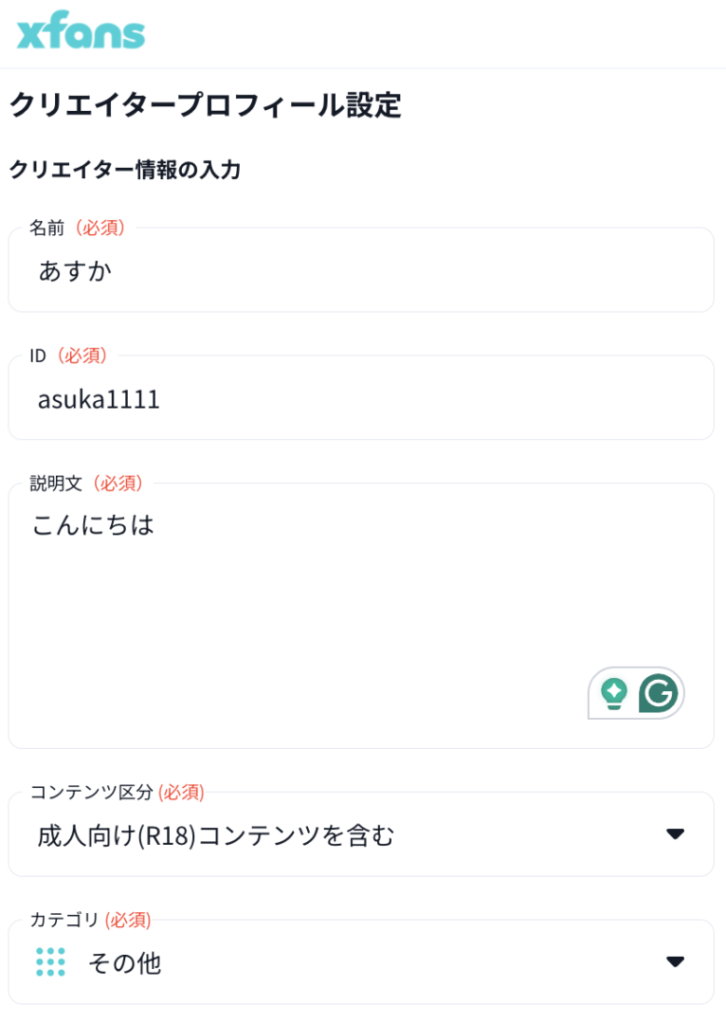Focus the 名前 field containing あすか
Screen dimensions: 726x1024
(360, 270)
